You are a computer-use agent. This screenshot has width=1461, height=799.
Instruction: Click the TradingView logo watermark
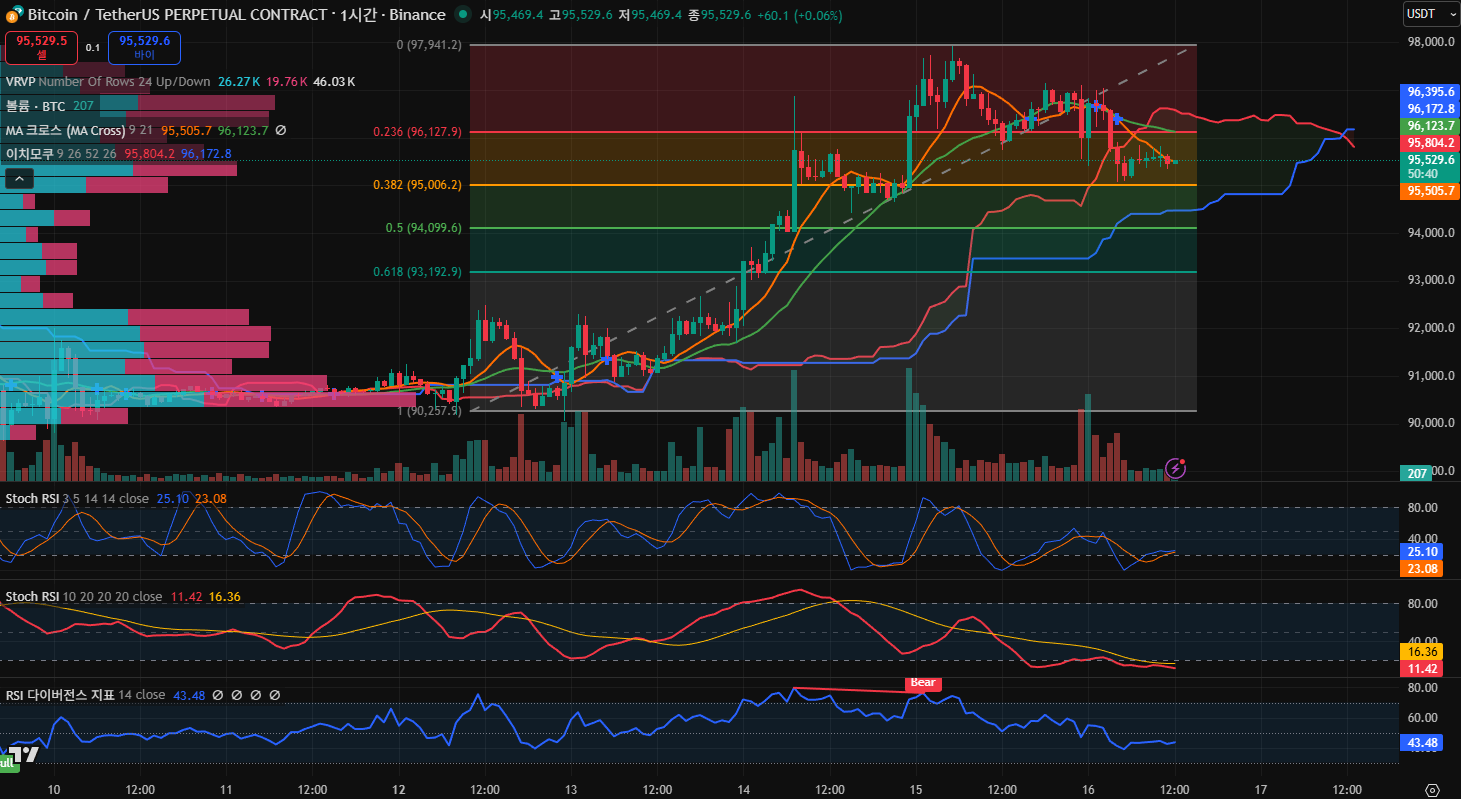26,754
